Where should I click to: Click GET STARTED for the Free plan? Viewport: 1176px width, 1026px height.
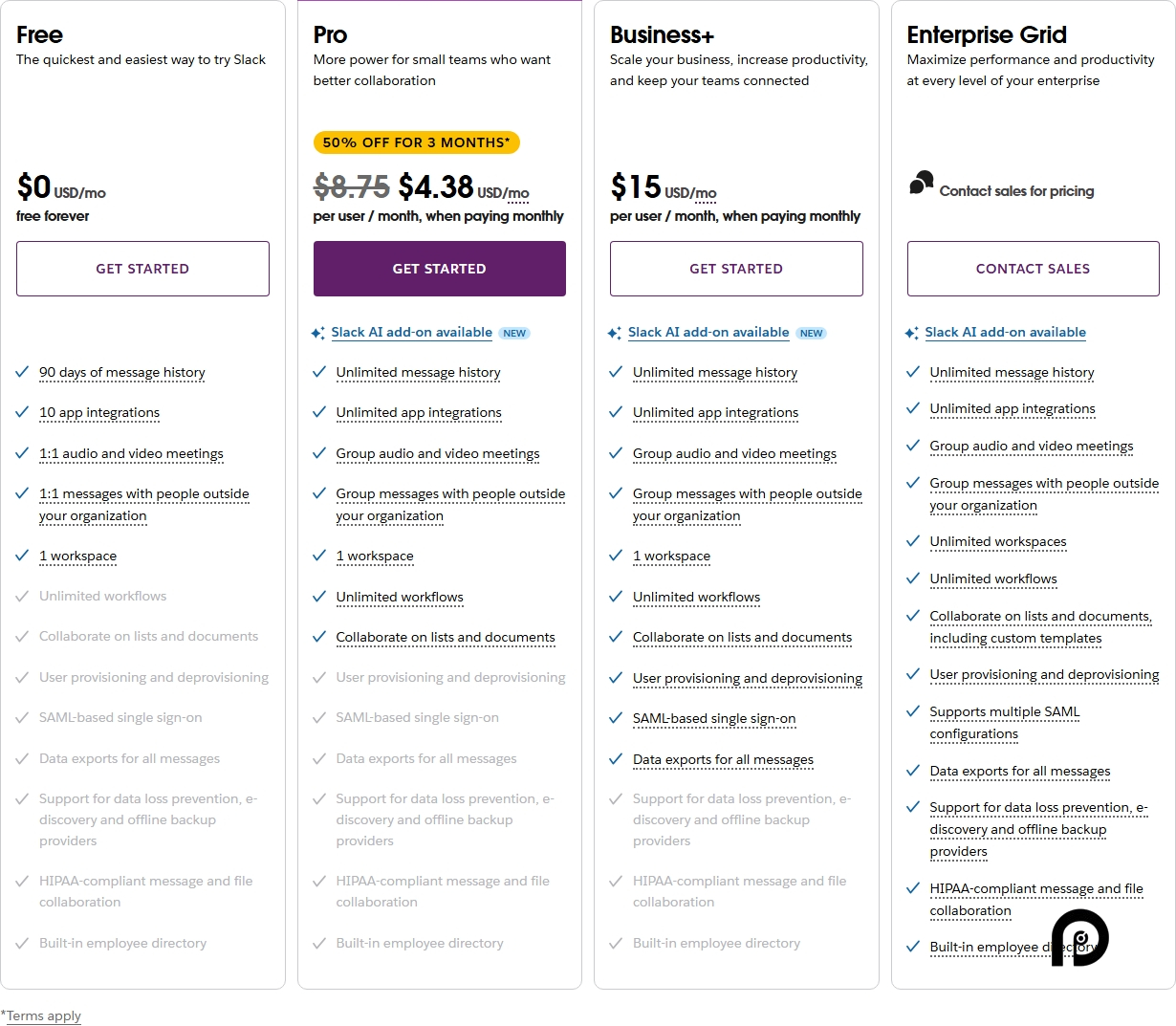click(142, 269)
